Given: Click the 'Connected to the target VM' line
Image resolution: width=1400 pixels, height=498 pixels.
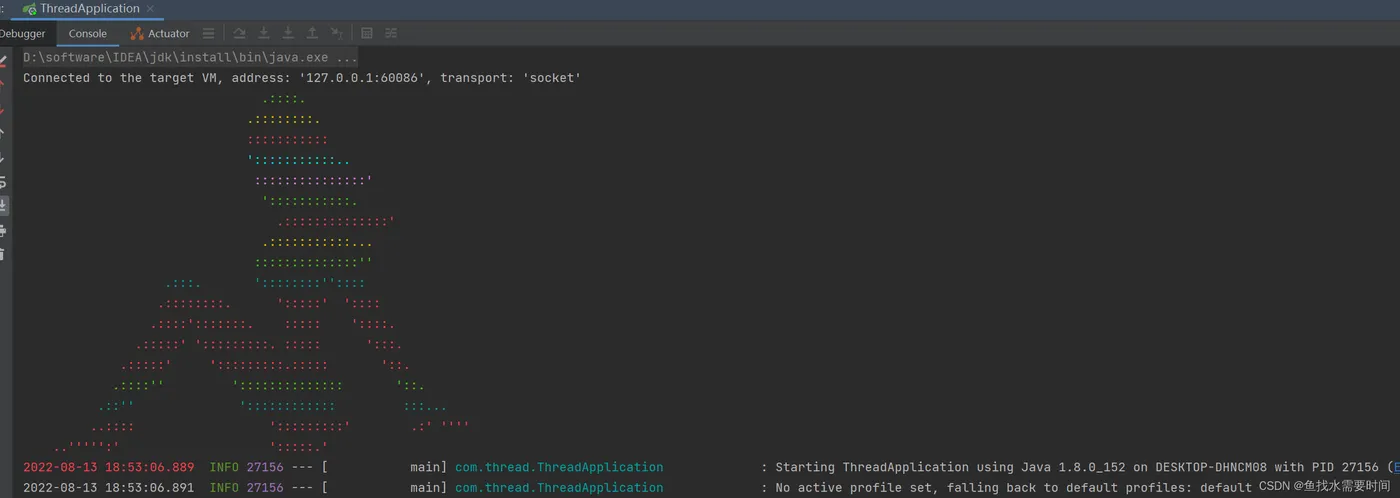Looking at the screenshot, I should (302, 77).
